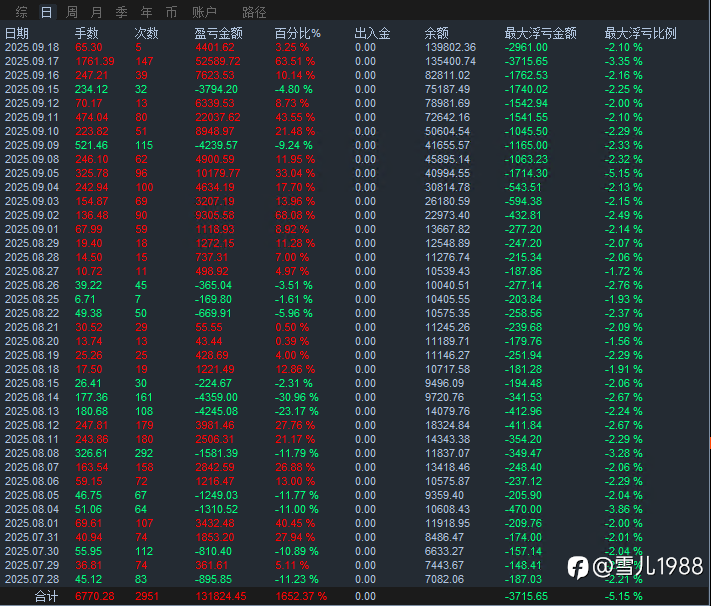
Task: Click profit value 2842.59
Action: [215, 468]
